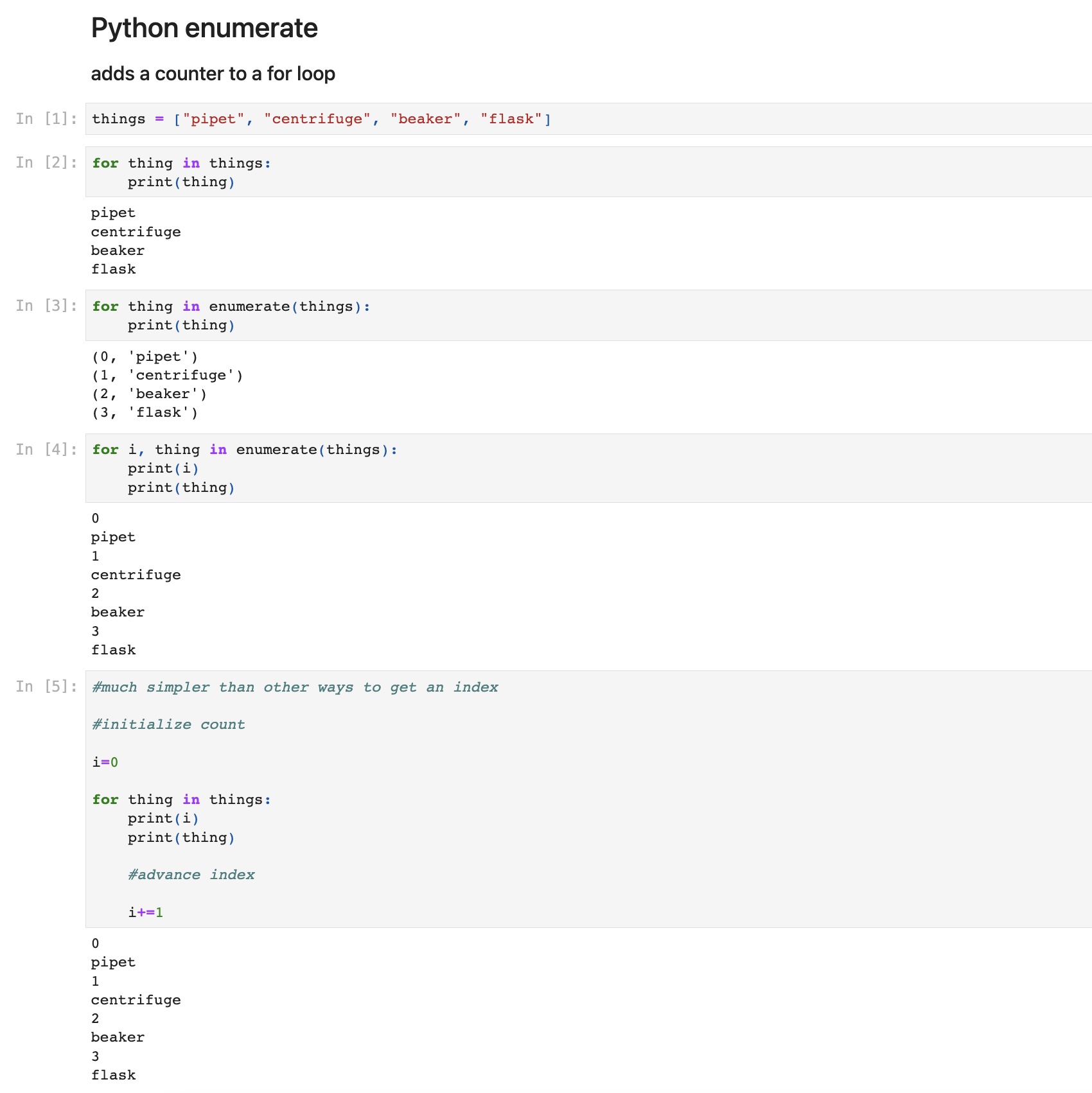Click the '#much simpler than other ways' comment
The width and height of the screenshot is (1092, 1093).
(x=295, y=687)
